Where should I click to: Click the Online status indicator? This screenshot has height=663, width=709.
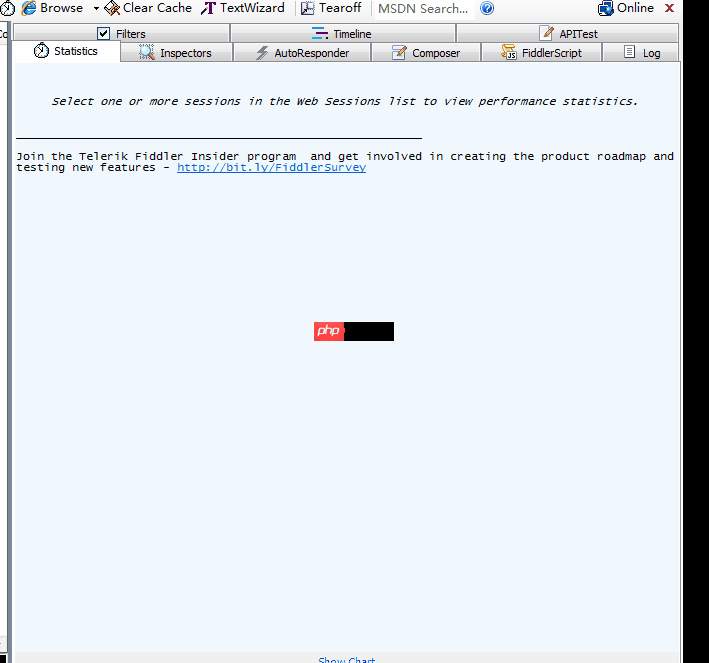coord(626,8)
